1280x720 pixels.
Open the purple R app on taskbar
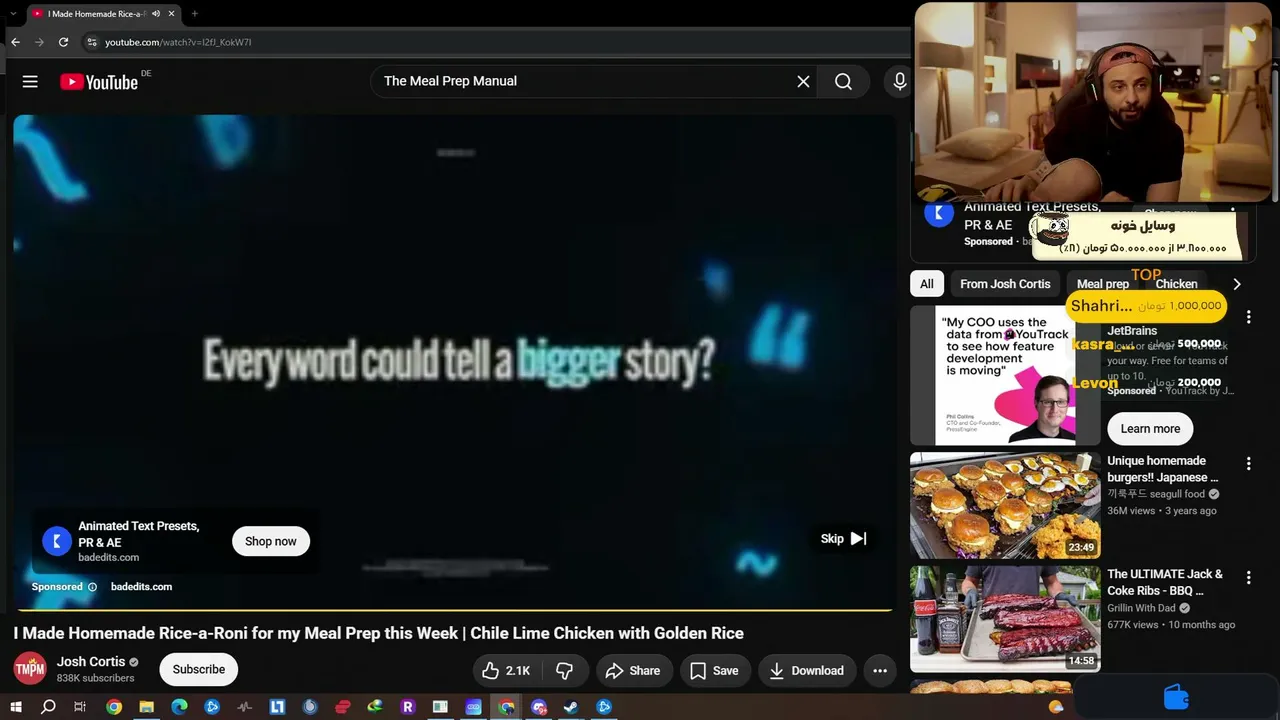coord(407,707)
